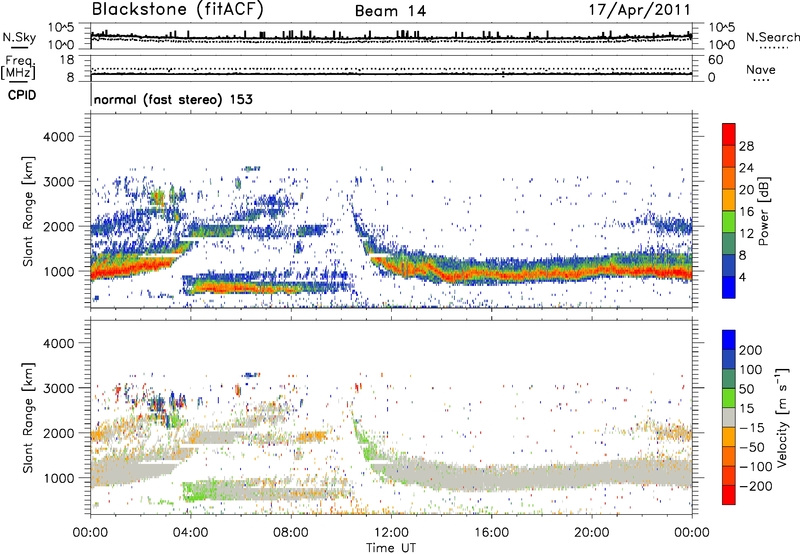Click the "N.Search" legend label

pyautogui.click(x=772, y=37)
